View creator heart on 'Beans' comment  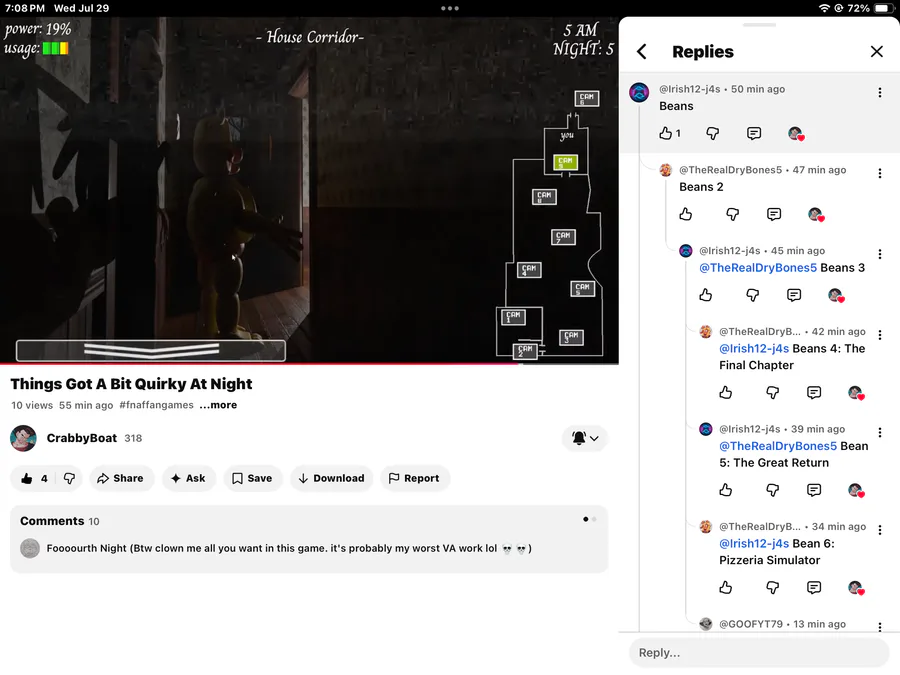tap(796, 134)
